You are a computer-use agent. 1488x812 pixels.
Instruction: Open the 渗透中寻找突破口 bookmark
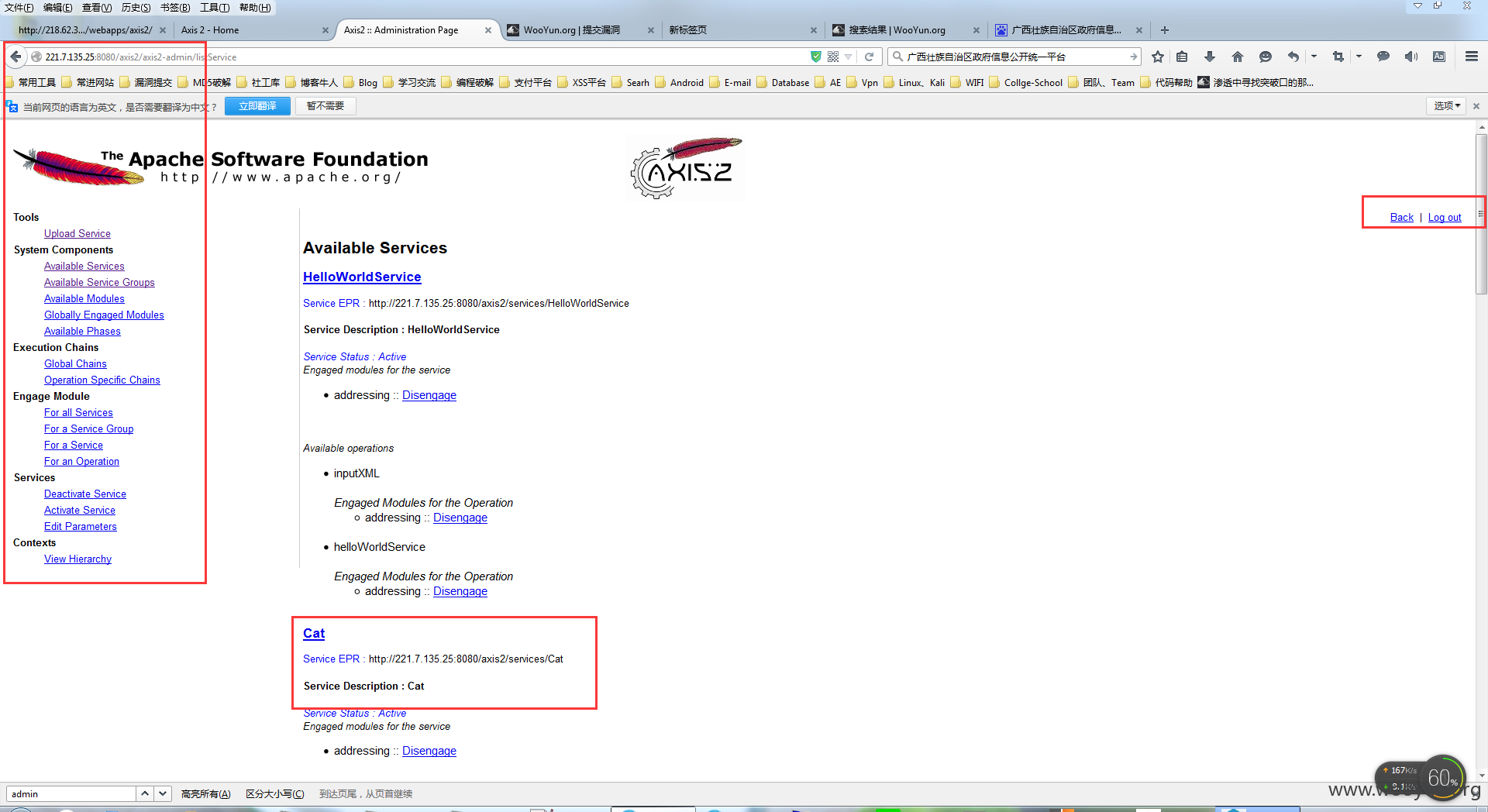point(1255,82)
